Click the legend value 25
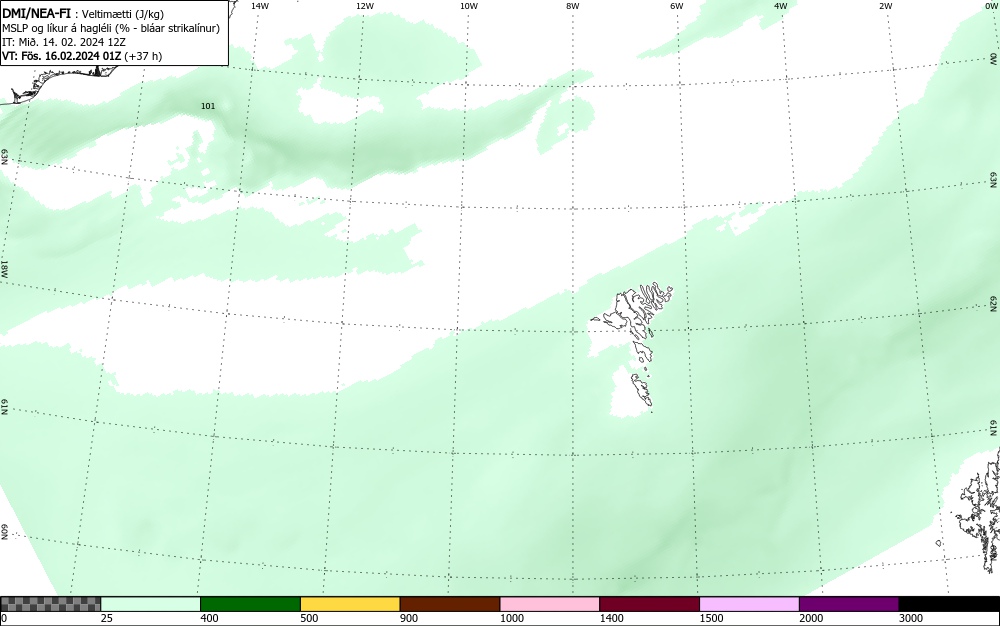1000x626 pixels. click(107, 618)
